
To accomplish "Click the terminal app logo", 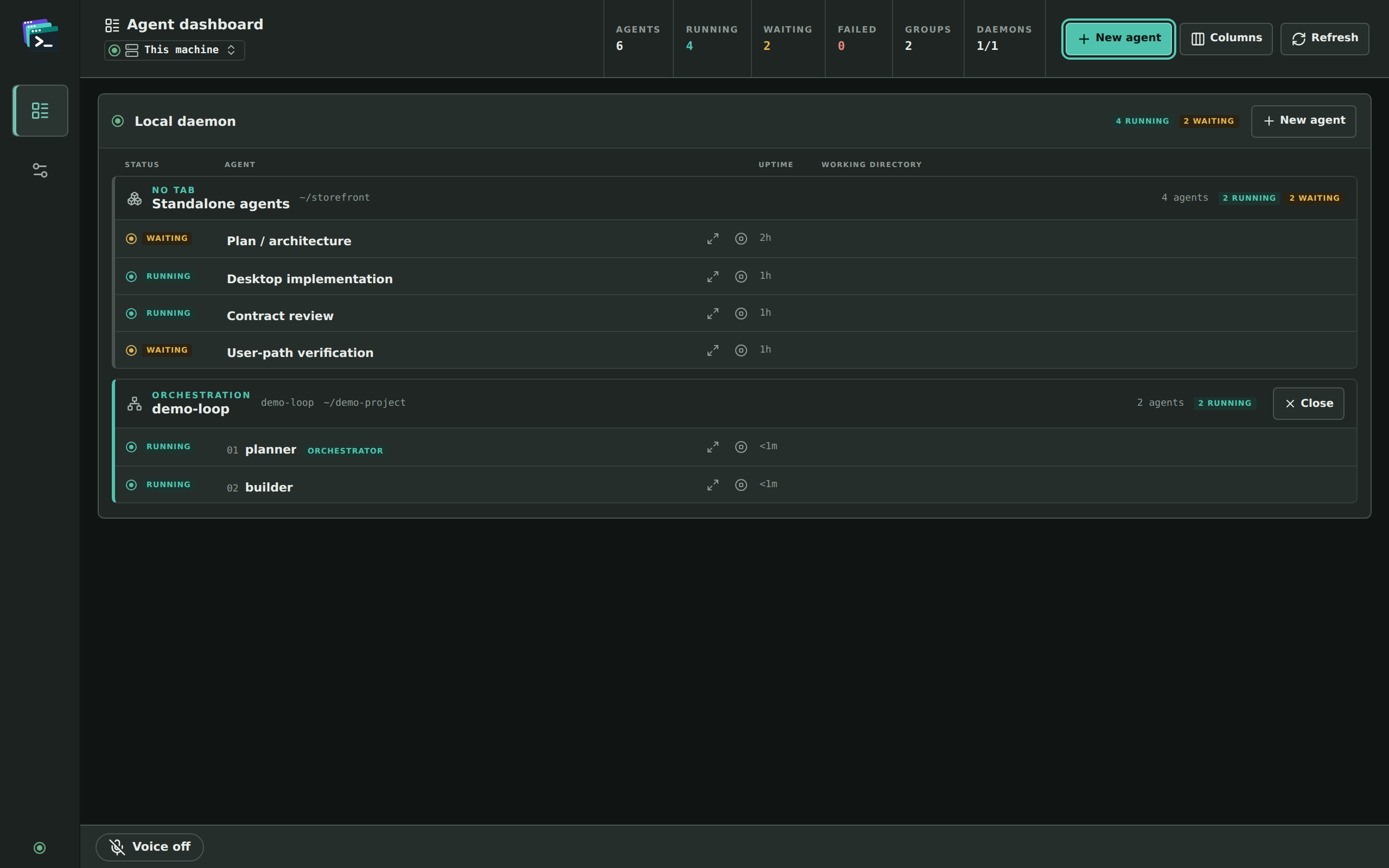I will [x=40, y=36].
